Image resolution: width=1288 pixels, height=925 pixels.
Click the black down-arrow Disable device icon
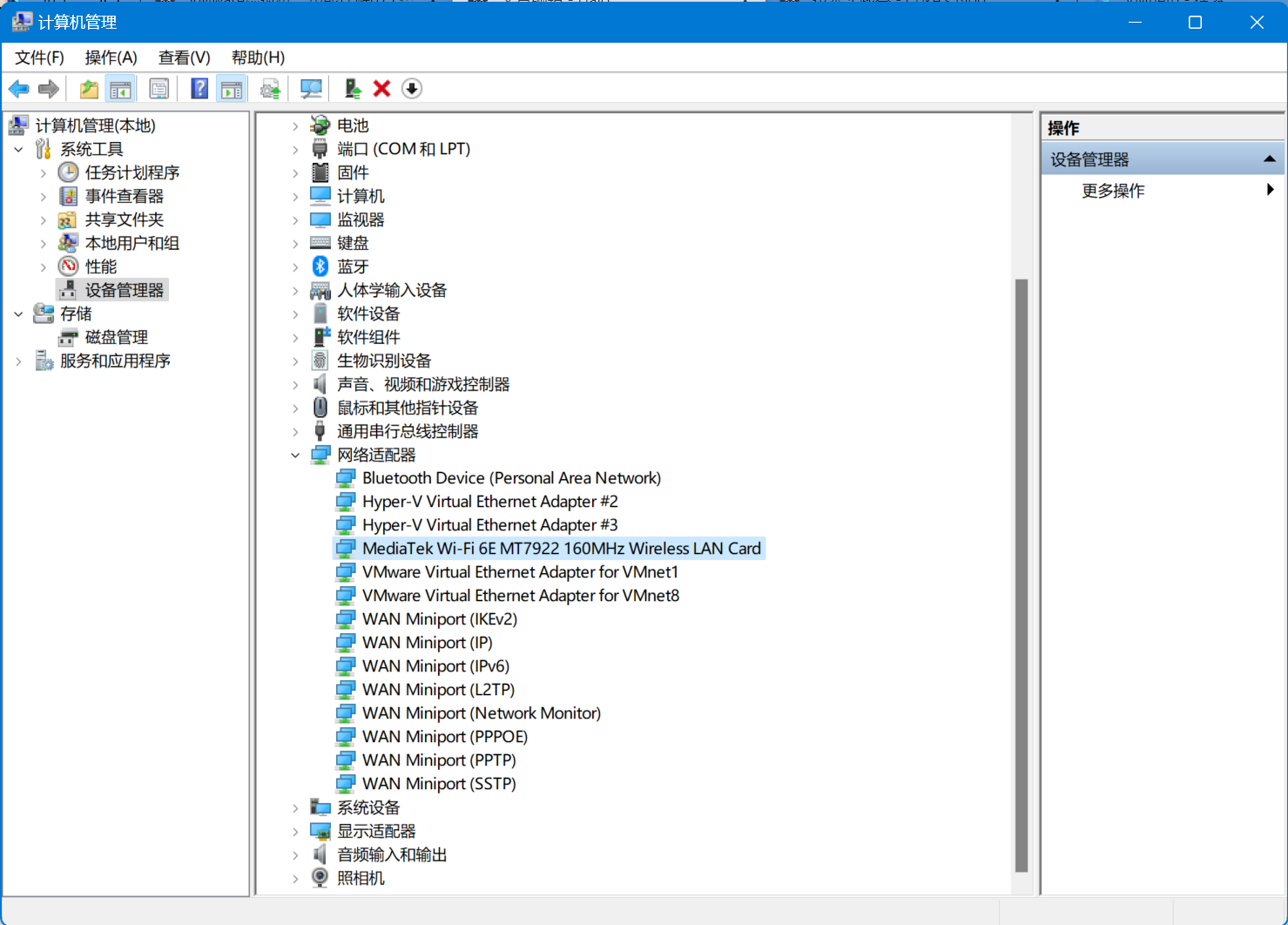pyautogui.click(x=412, y=89)
